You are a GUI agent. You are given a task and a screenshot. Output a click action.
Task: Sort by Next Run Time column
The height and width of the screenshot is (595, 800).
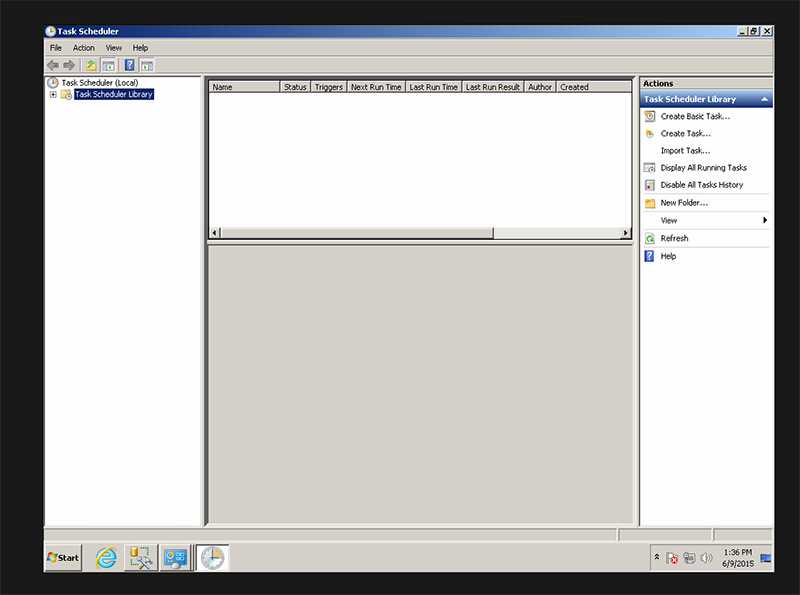[376, 87]
